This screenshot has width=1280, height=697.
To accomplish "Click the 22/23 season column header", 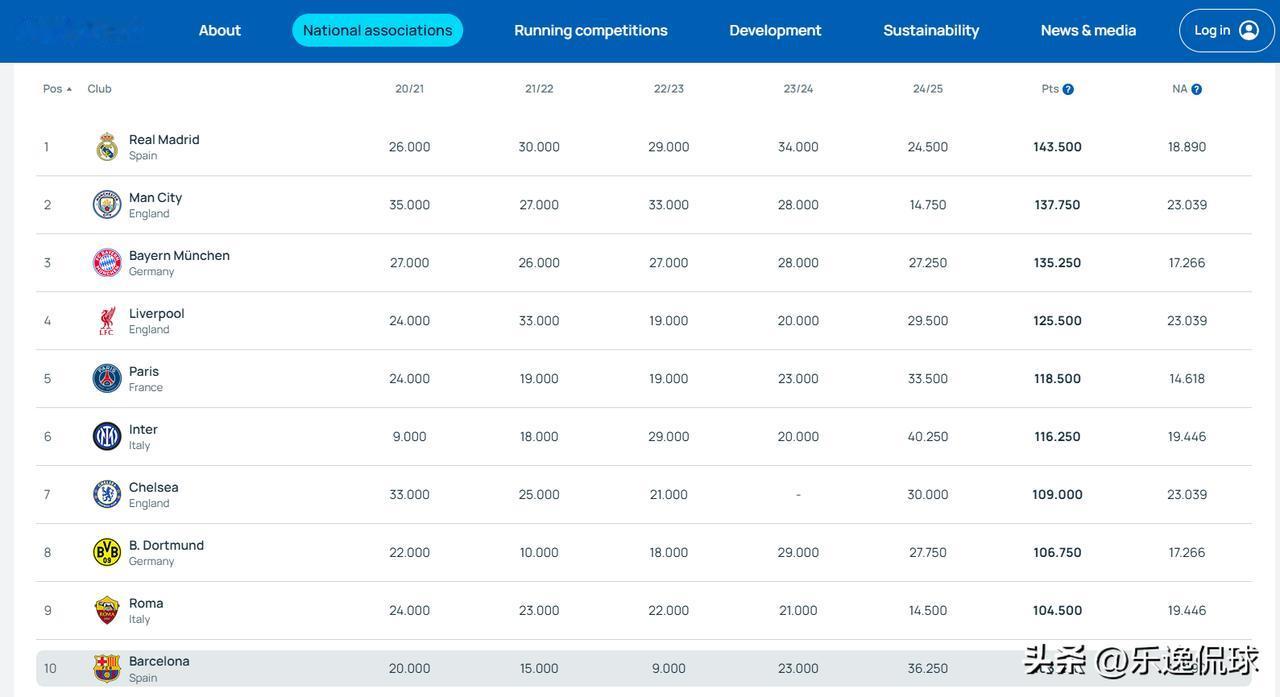I will pos(669,89).
